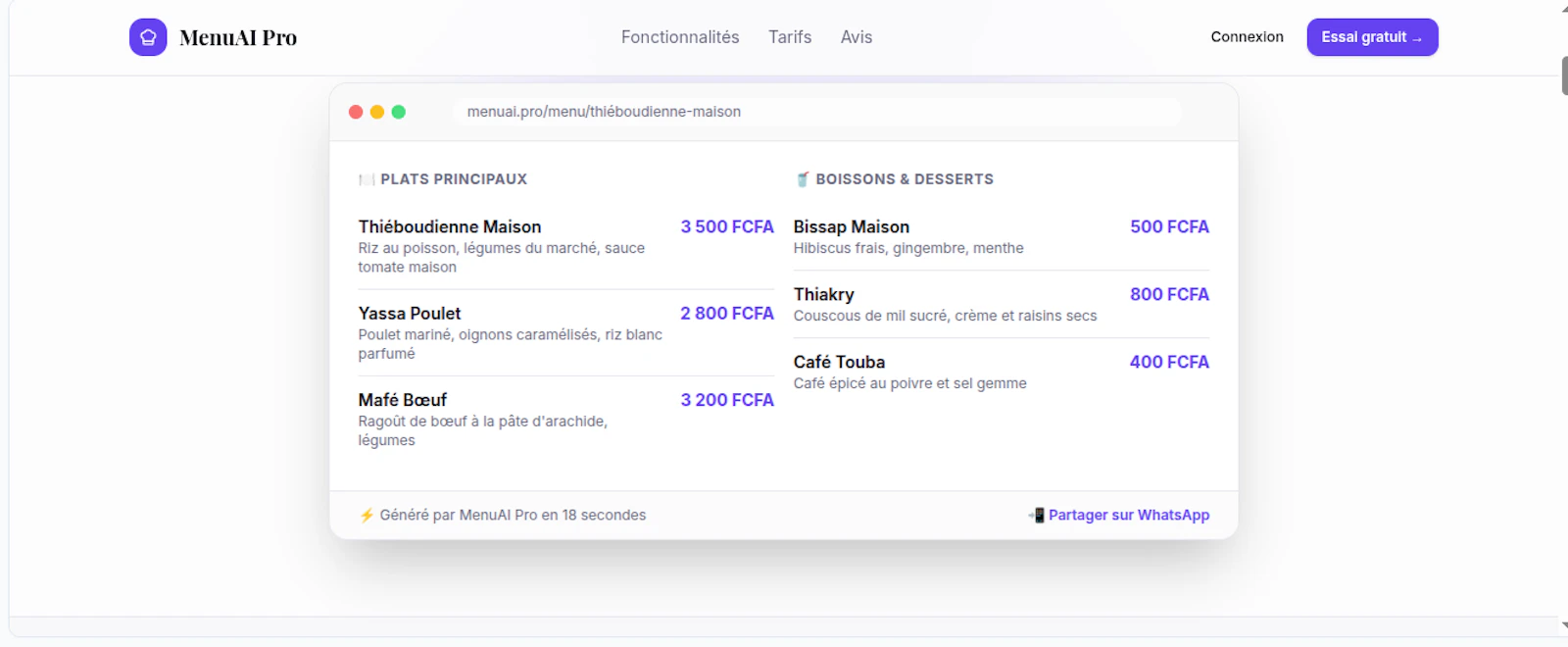Select the Mafé Bœuf dish title
1568x647 pixels.
pos(403,400)
